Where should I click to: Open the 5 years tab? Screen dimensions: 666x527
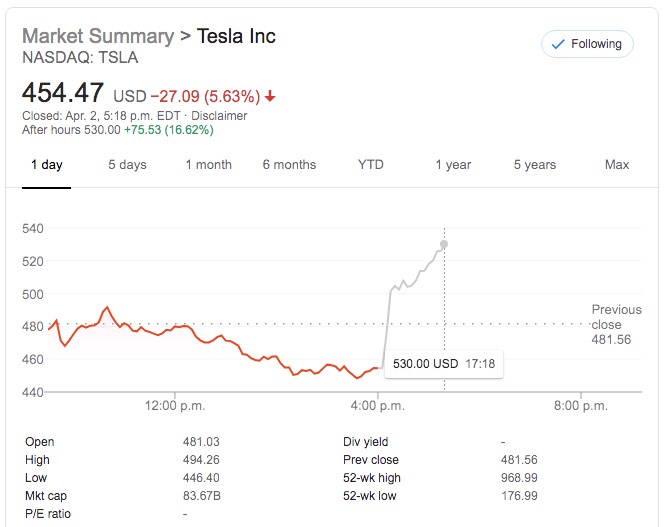coord(535,165)
